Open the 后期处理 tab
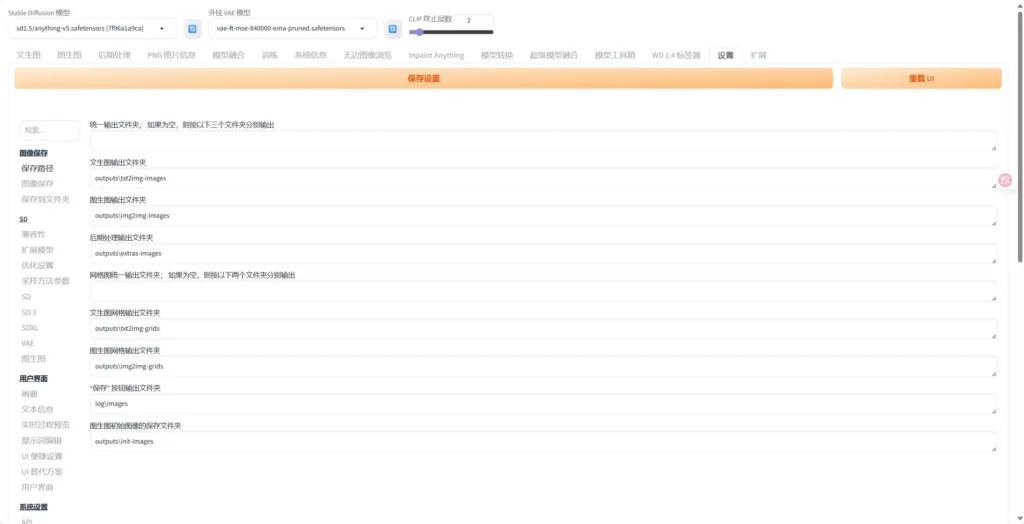1024x524 pixels. 114,55
